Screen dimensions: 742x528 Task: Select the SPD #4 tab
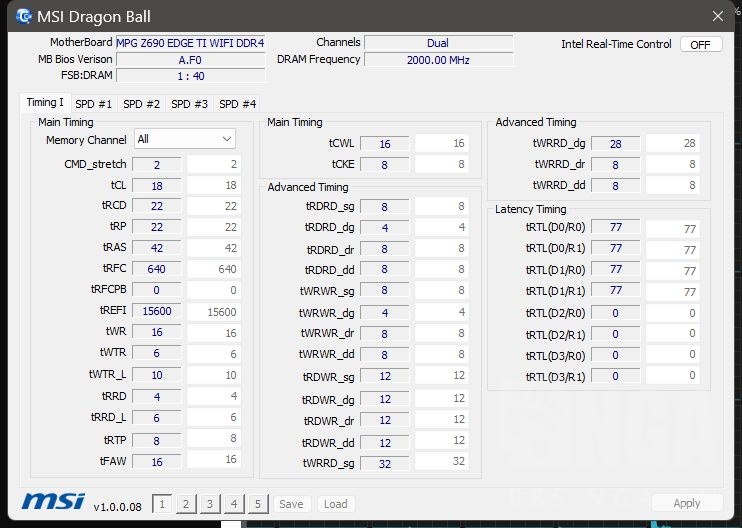pos(237,103)
